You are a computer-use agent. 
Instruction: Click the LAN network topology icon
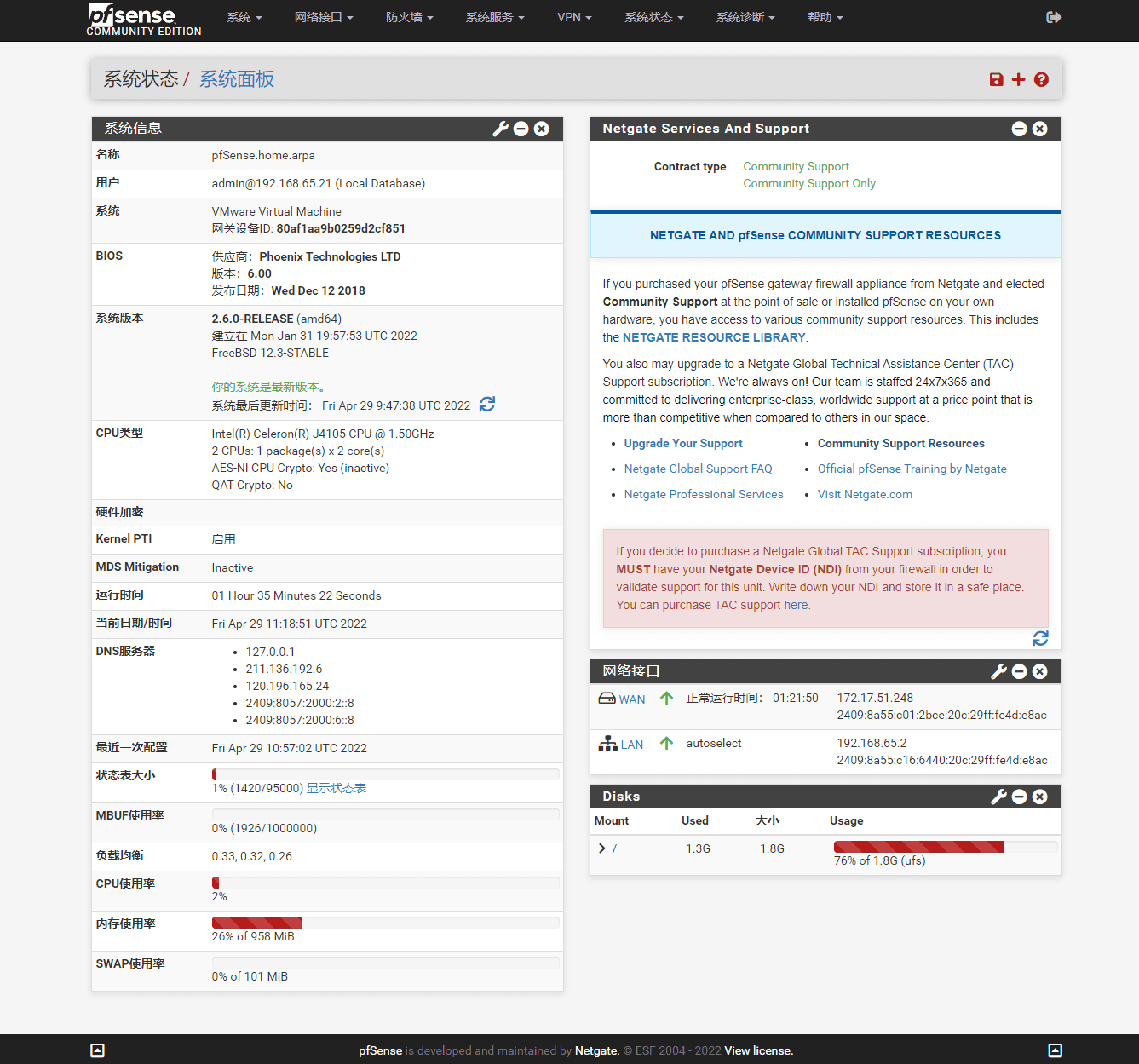[607, 744]
